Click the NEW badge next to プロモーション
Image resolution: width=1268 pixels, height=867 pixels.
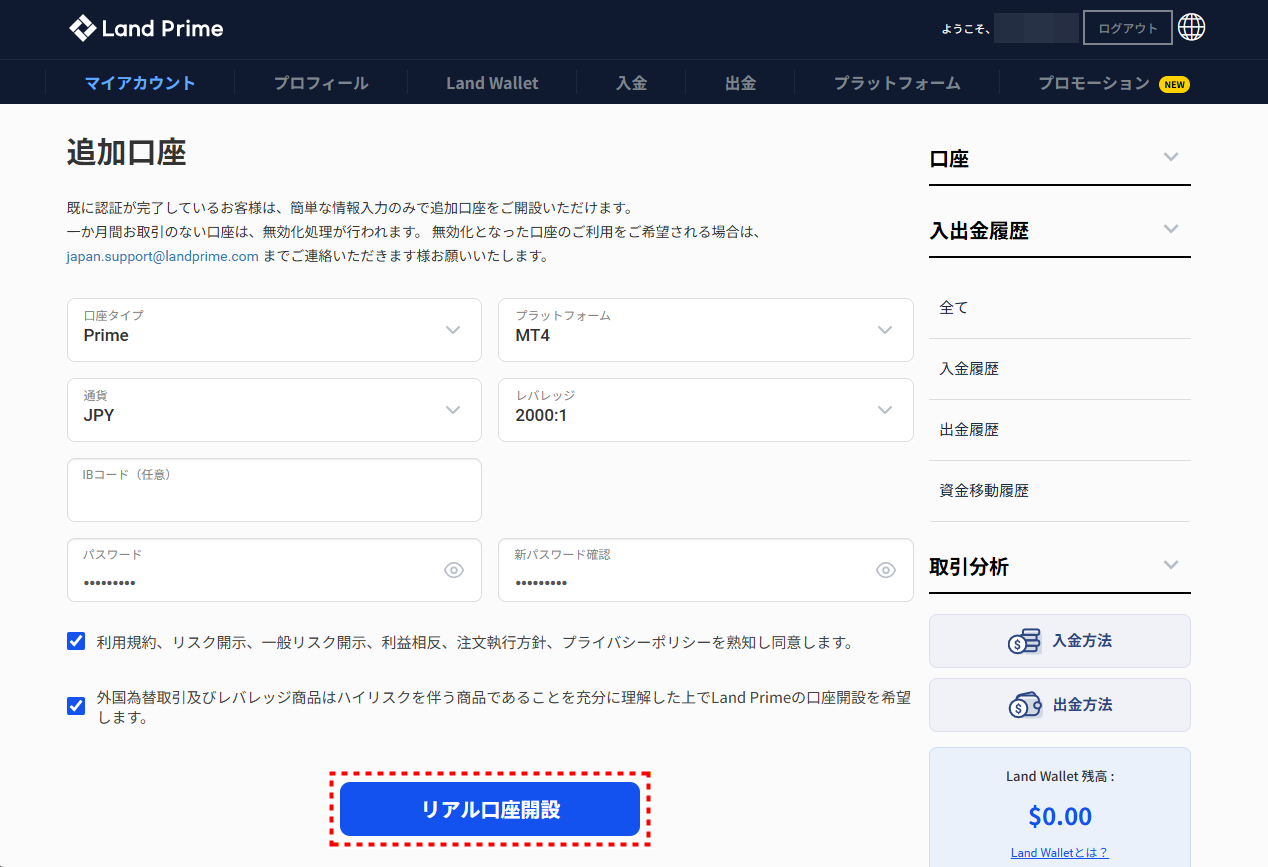click(1174, 84)
